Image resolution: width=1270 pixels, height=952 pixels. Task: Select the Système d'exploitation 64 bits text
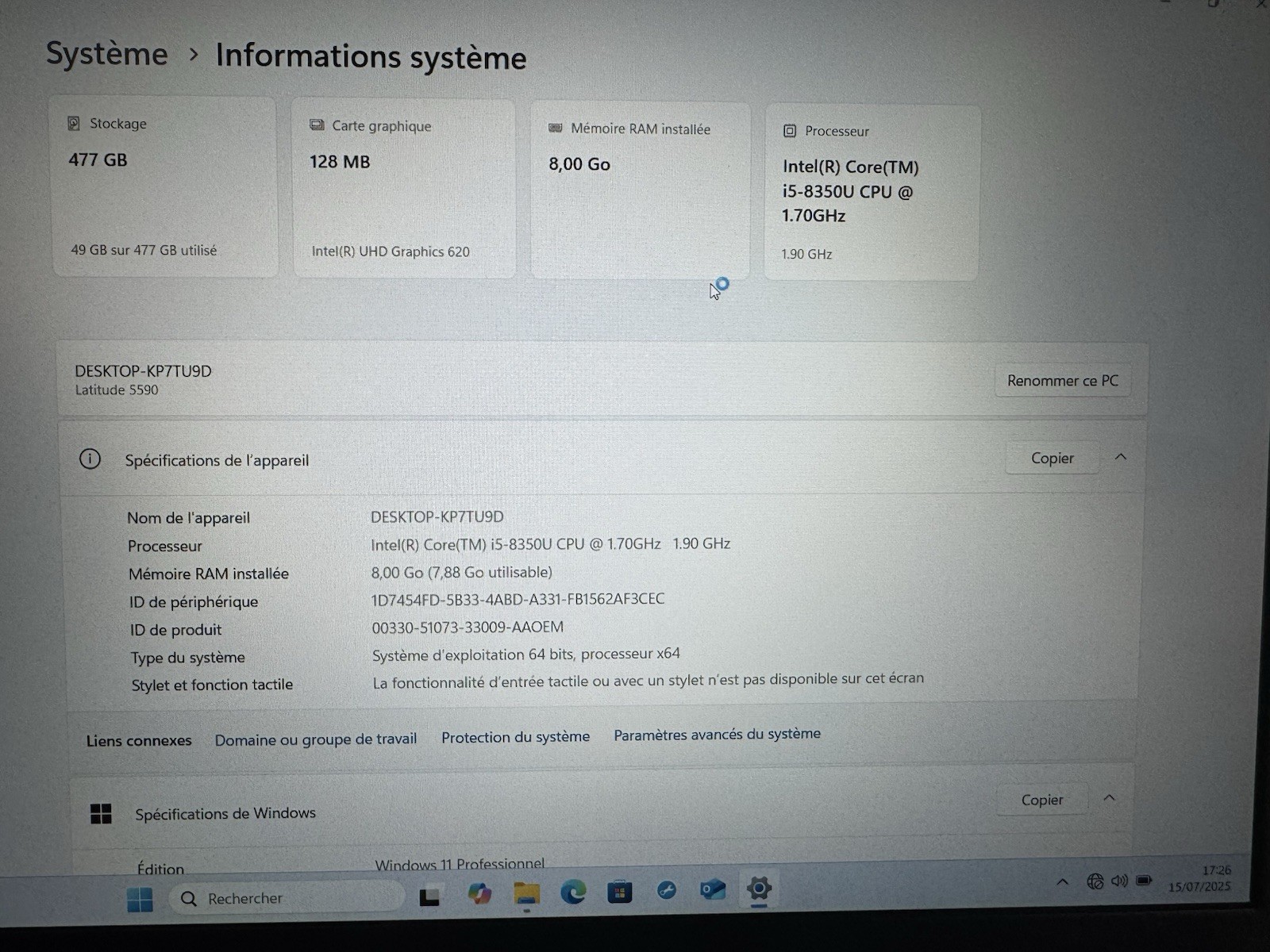526,654
